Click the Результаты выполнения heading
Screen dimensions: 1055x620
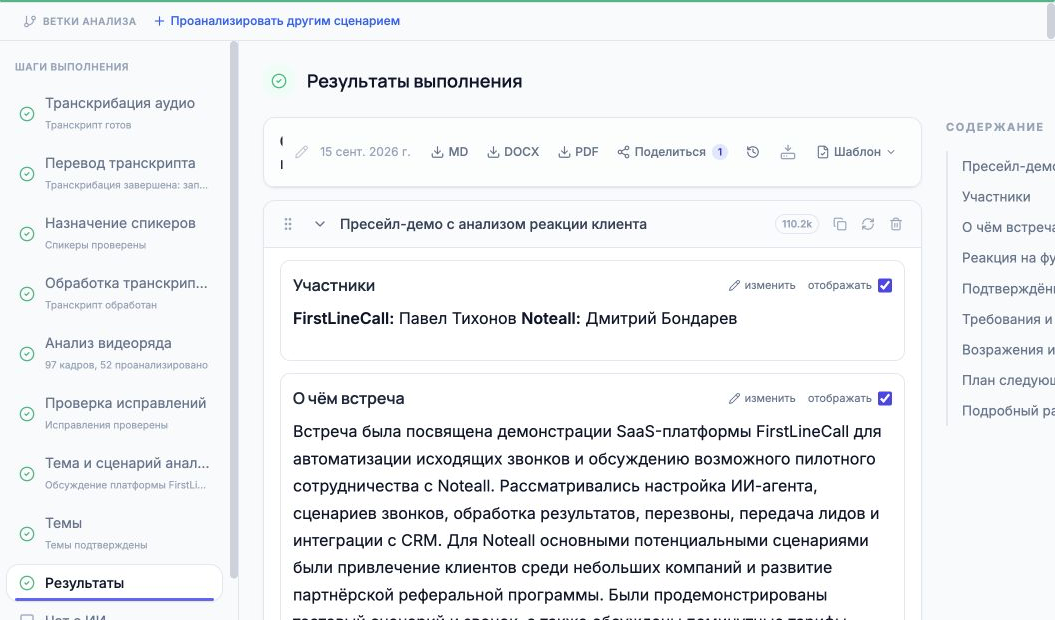(x=414, y=81)
